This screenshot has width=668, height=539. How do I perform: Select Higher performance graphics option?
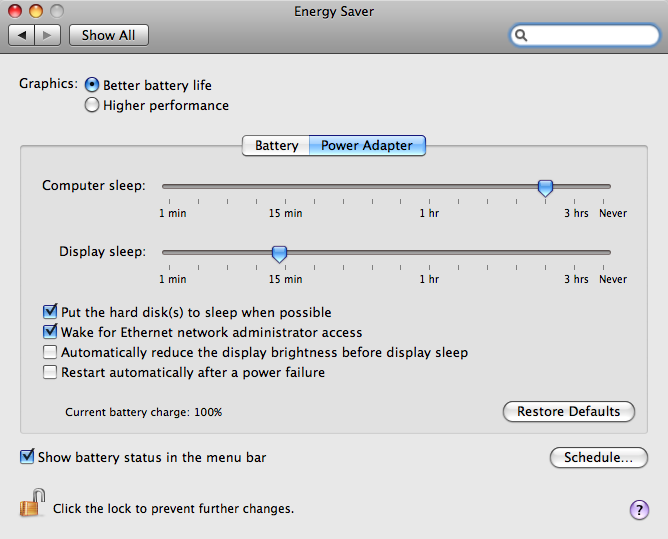tap(92, 105)
